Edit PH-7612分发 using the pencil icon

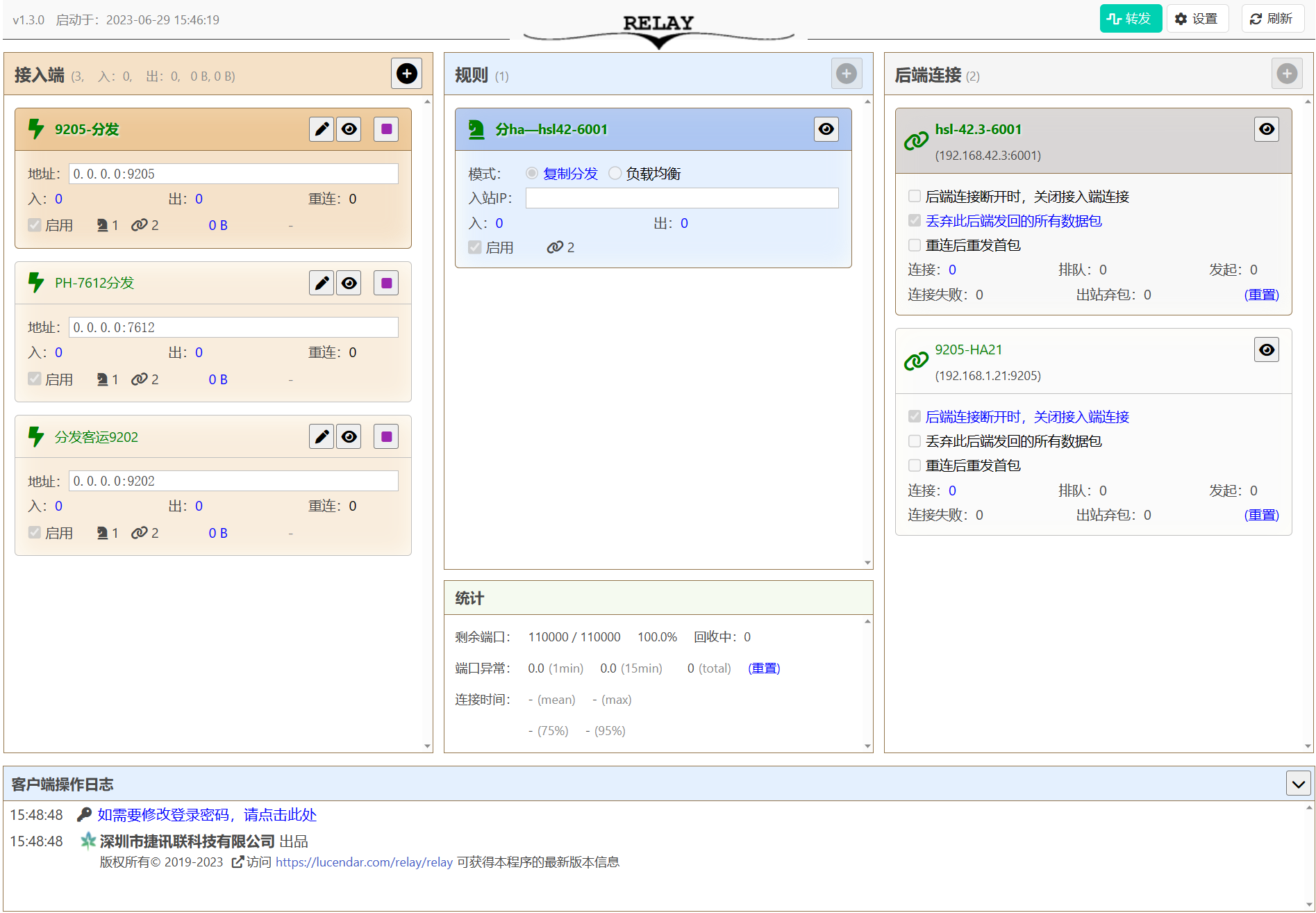point(322,283)
